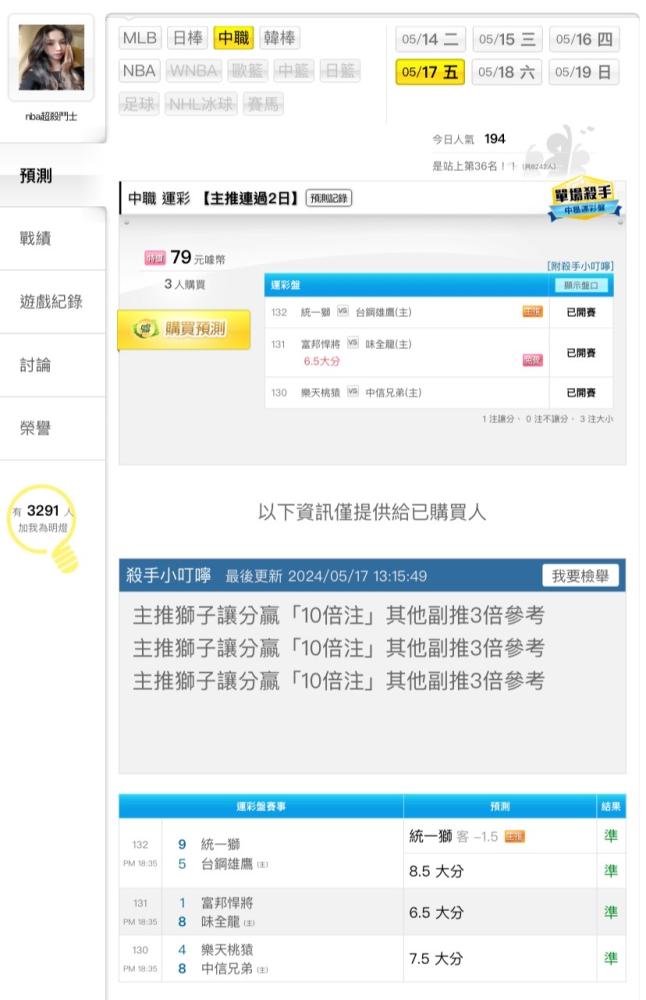Image resolution: width=646 pixels, height=1000 pixels.
Task: Open the 附殺手小叮嚀 note link
Action: pyautogui.click(x=580, y=266)
